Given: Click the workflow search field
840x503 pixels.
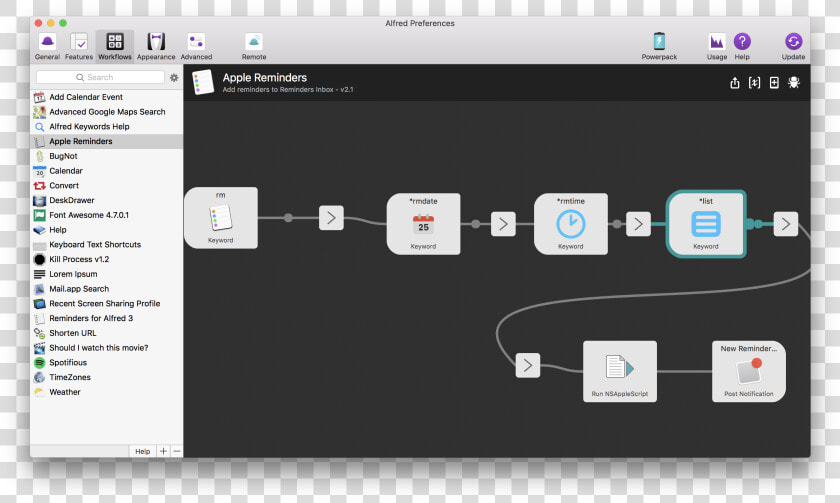Looking at the screenshot, I should coord(100,77).
